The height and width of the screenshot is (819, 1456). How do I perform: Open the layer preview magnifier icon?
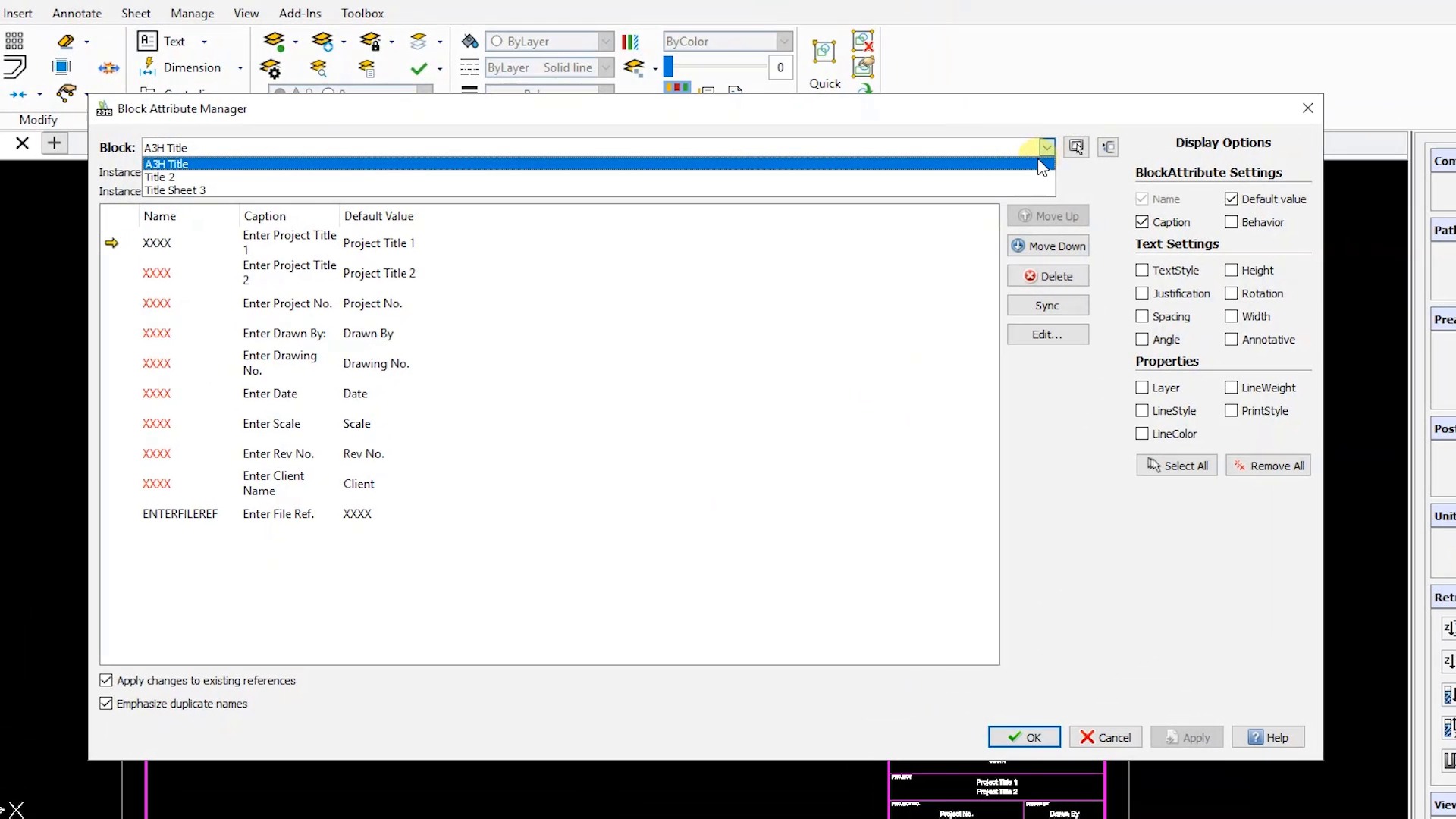coord(318,68)
